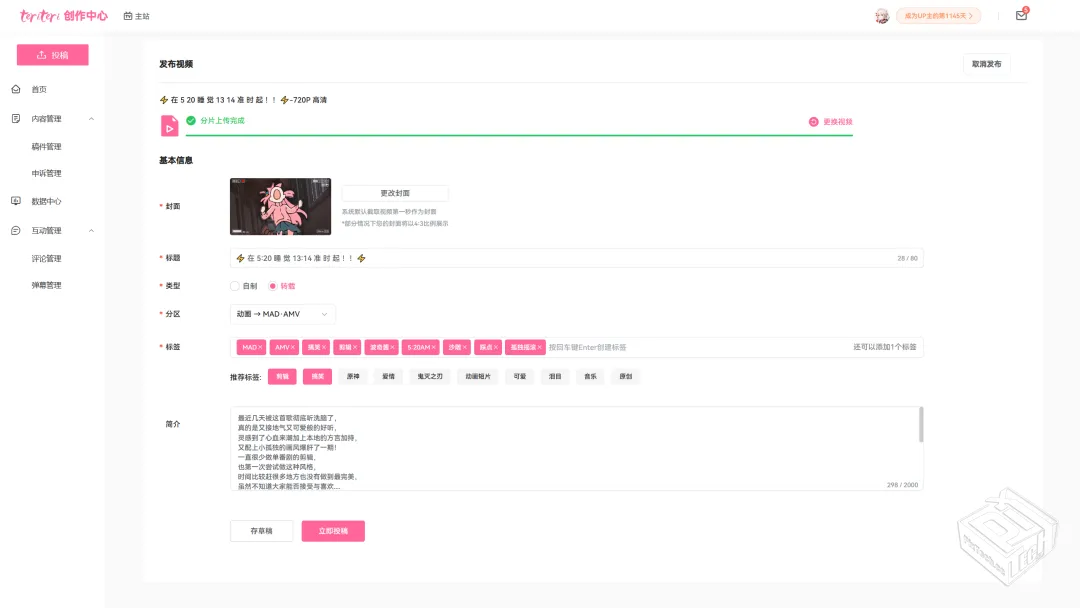Click the user avatar in header
The width and height of the screenshot is (1080, 608).
click(x=881, y=16)
